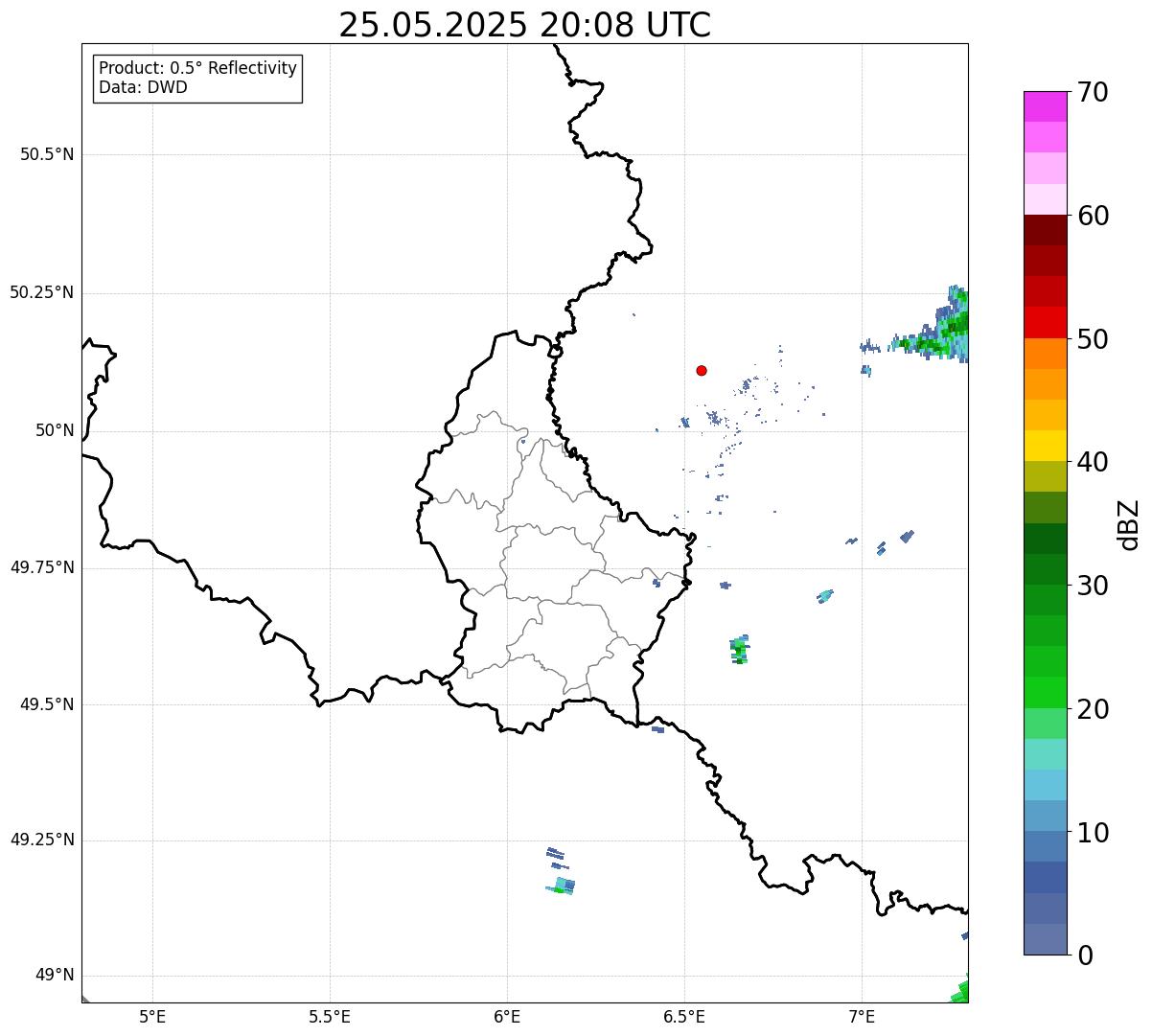
Task: Click the 50.5°N latitude label
Action: [x=47, y=154]
